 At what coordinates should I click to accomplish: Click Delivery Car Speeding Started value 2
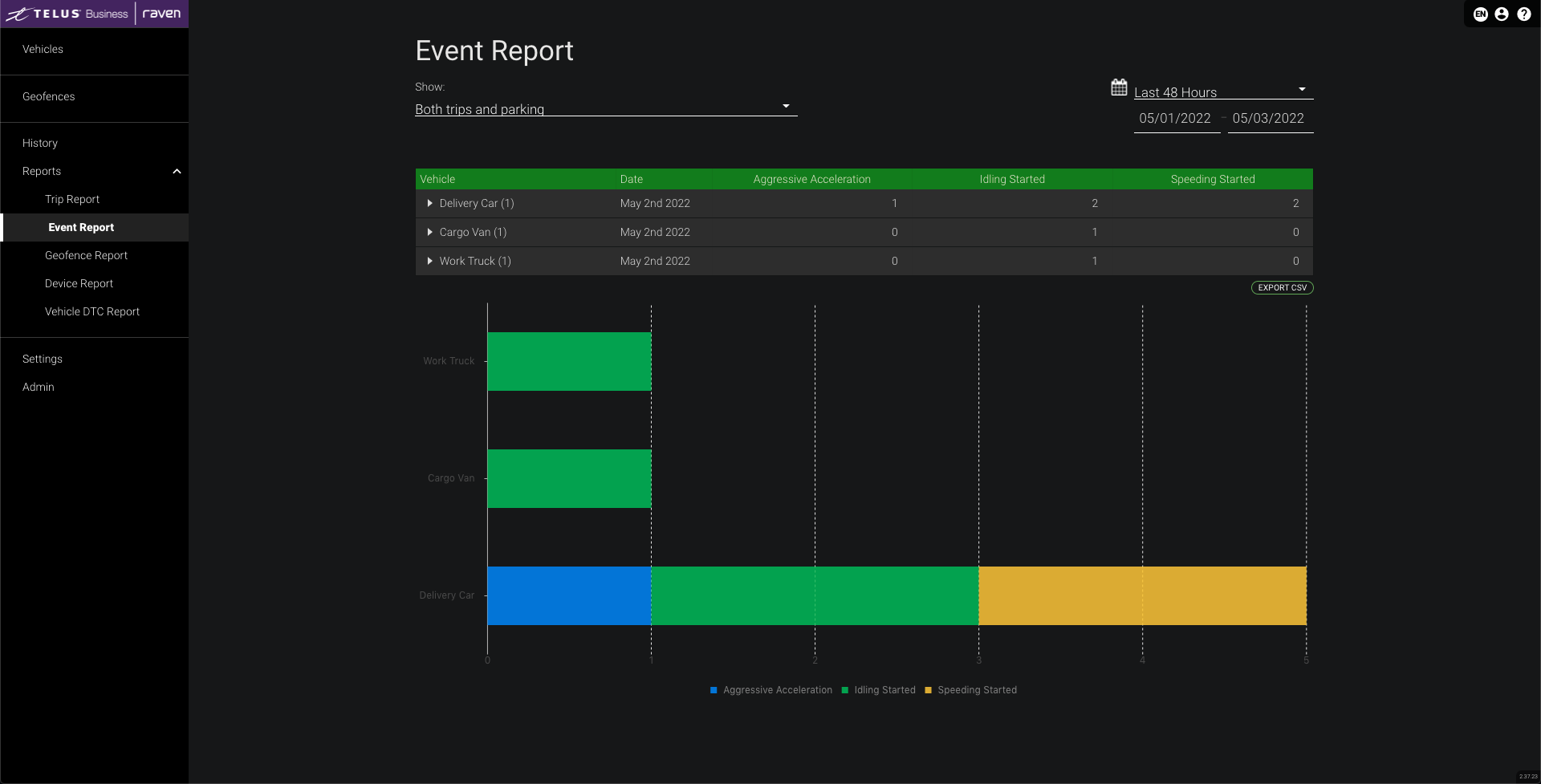pyautogui.click(x=1295, y=203)
